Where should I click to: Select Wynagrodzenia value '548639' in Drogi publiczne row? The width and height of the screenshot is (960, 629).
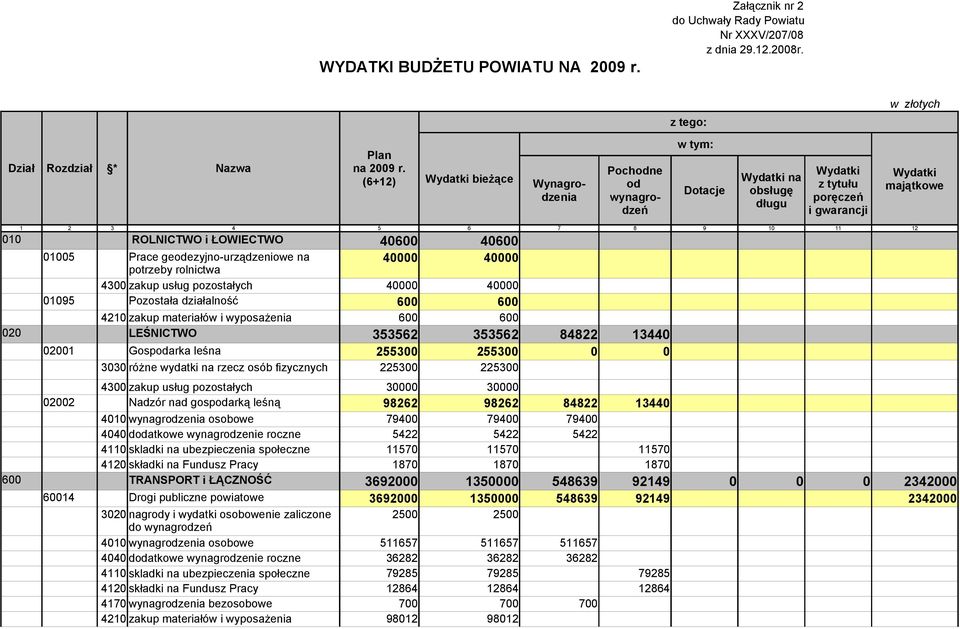pyautogui.click(x=576, y=499)
